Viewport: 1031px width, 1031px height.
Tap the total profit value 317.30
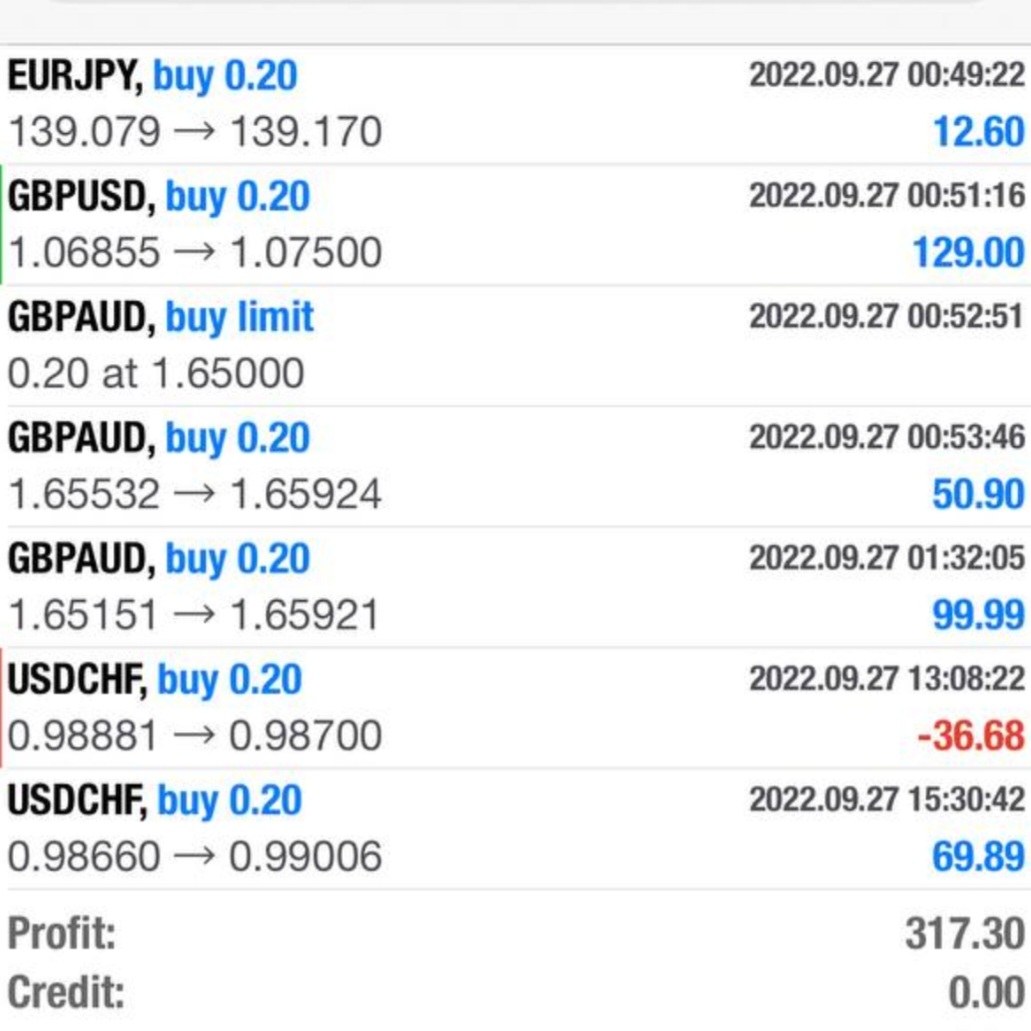(x=965, y=934)
